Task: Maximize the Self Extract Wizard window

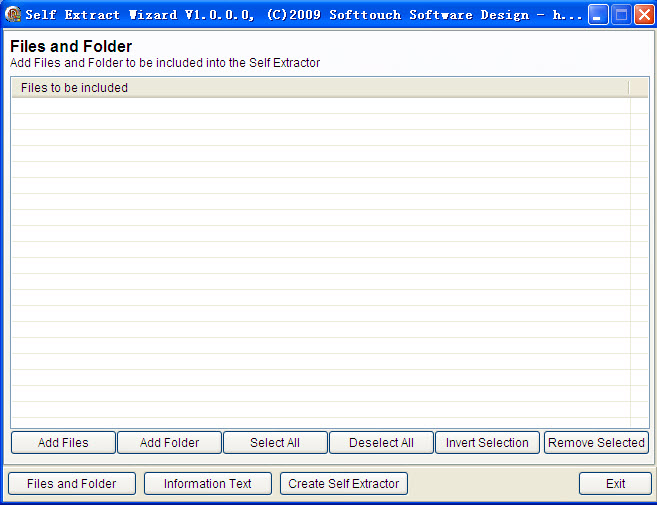Action: click(620, 15)
